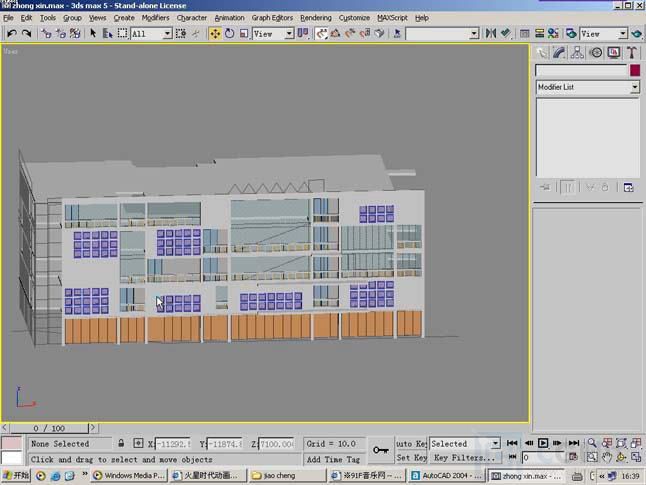Screen dimensions: 646x485
Task: Click the Rectangular Selection Region icon
Action: pyautogui.click(x=122, y=33)
